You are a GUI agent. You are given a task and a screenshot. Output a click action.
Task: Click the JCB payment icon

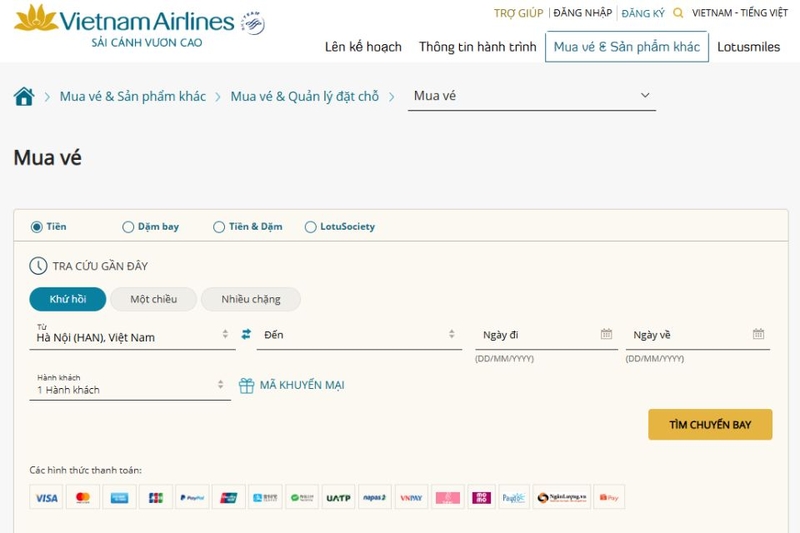click(x=156, y=497)
